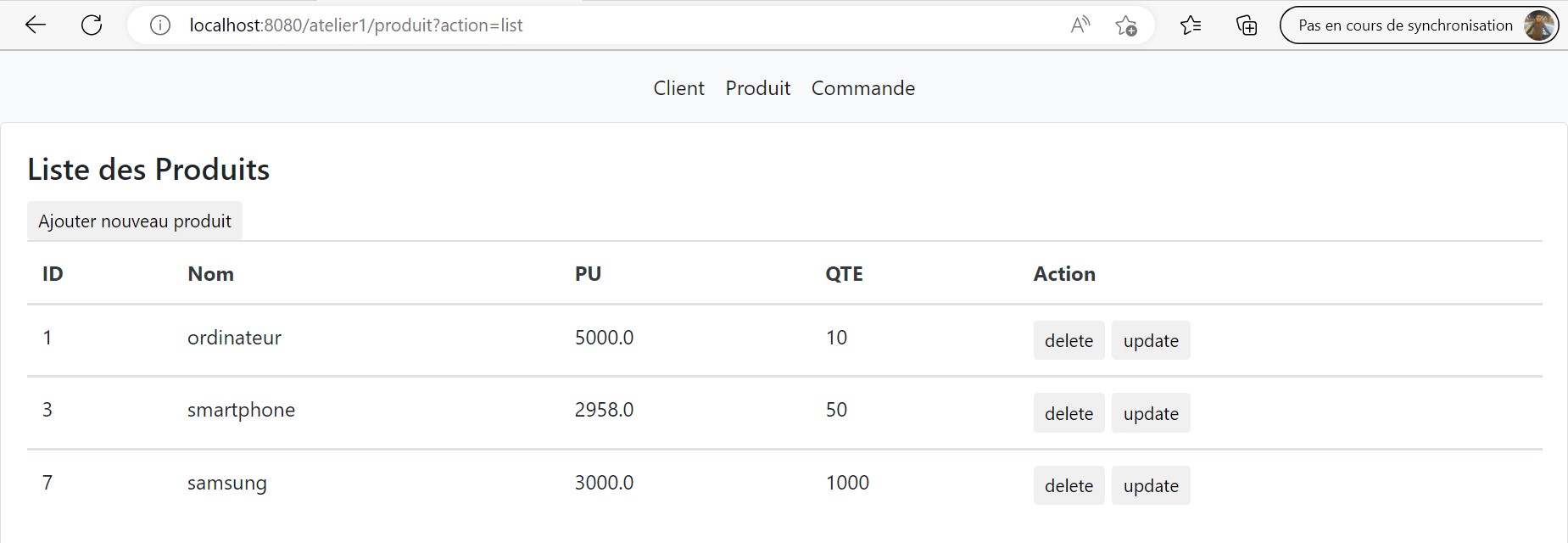Viewport: 1568px width, 543px height.
Task: Delete the 'samsung' product
Action: (1069, 485)
